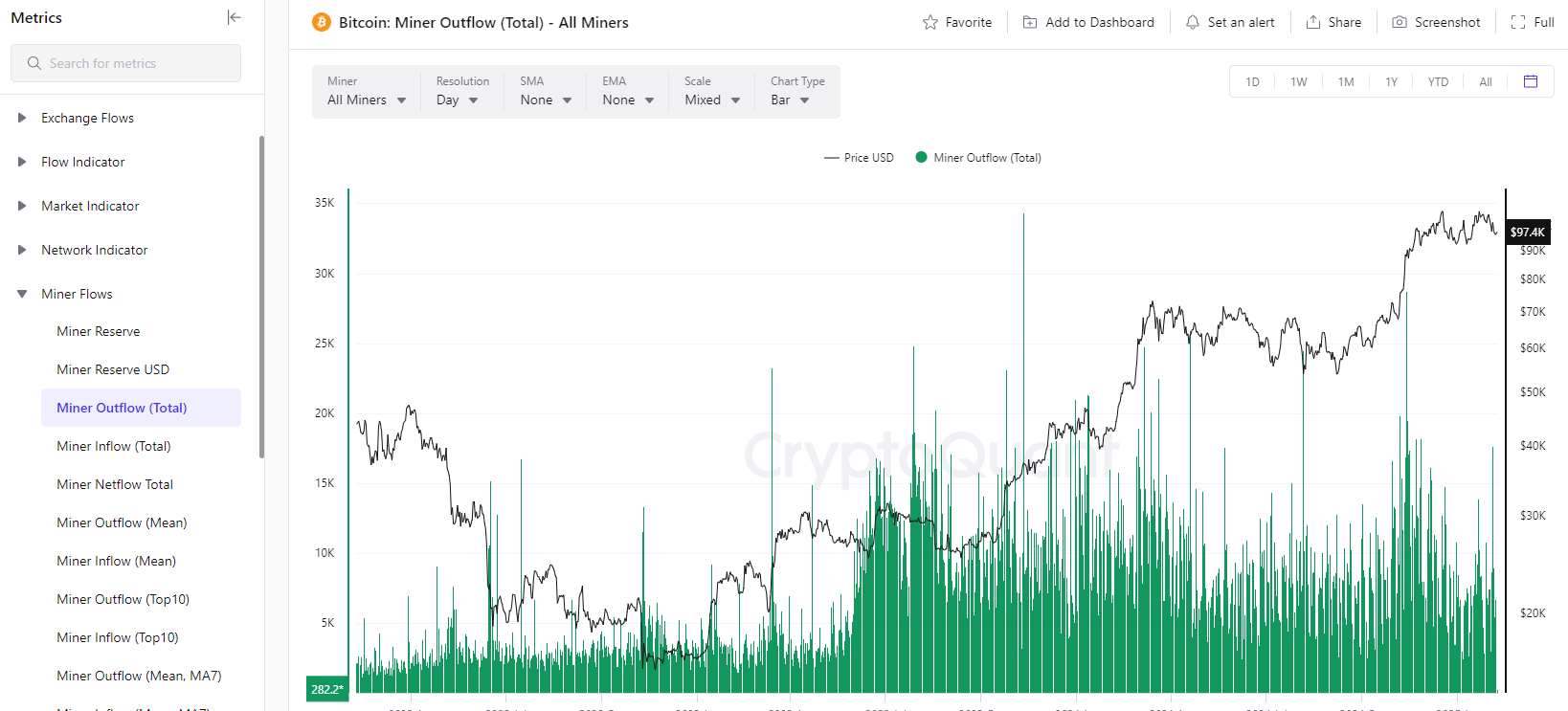This screenshot has width=1568, height=711.
Task: Open Miner Inflow (Total) metric
Action: pos(114,446)
